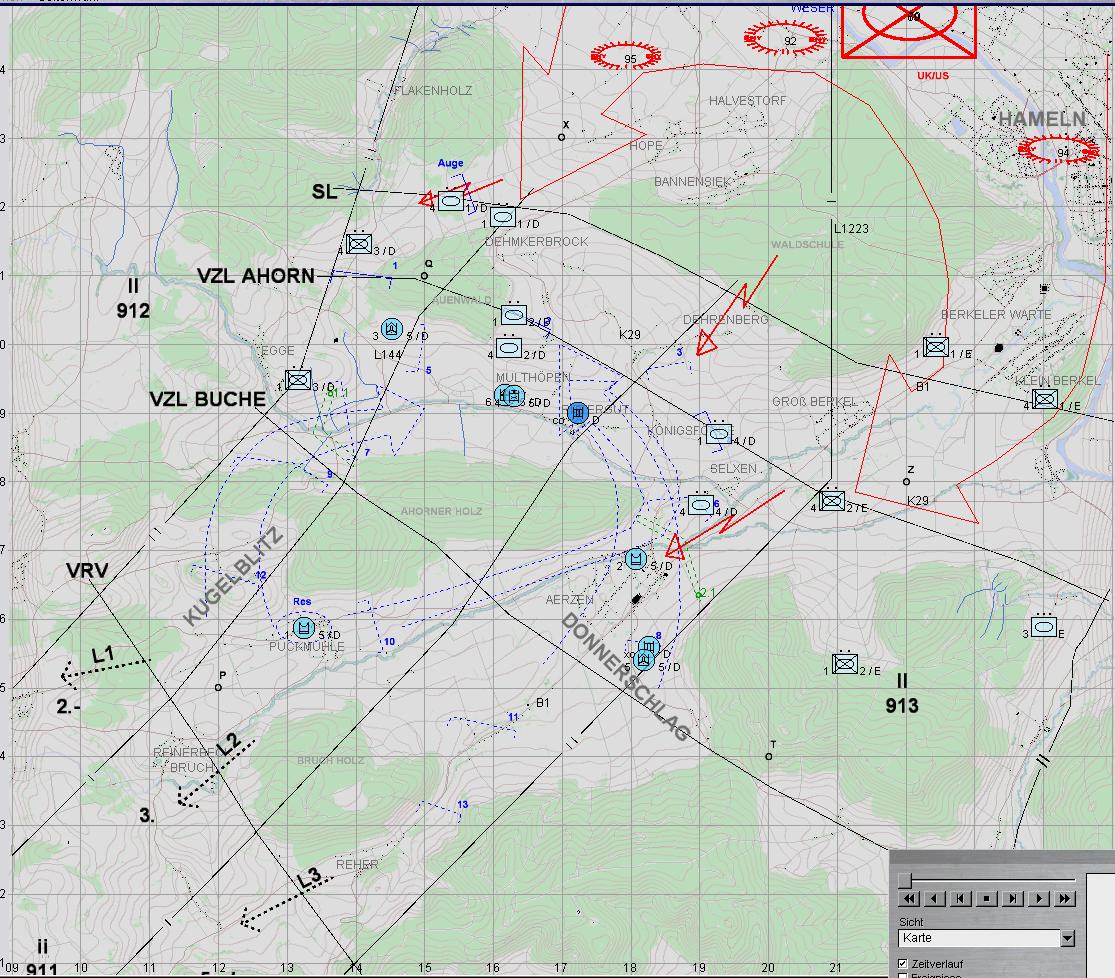Rewind fast with double-left arrow button

click(x=909, y=899)
